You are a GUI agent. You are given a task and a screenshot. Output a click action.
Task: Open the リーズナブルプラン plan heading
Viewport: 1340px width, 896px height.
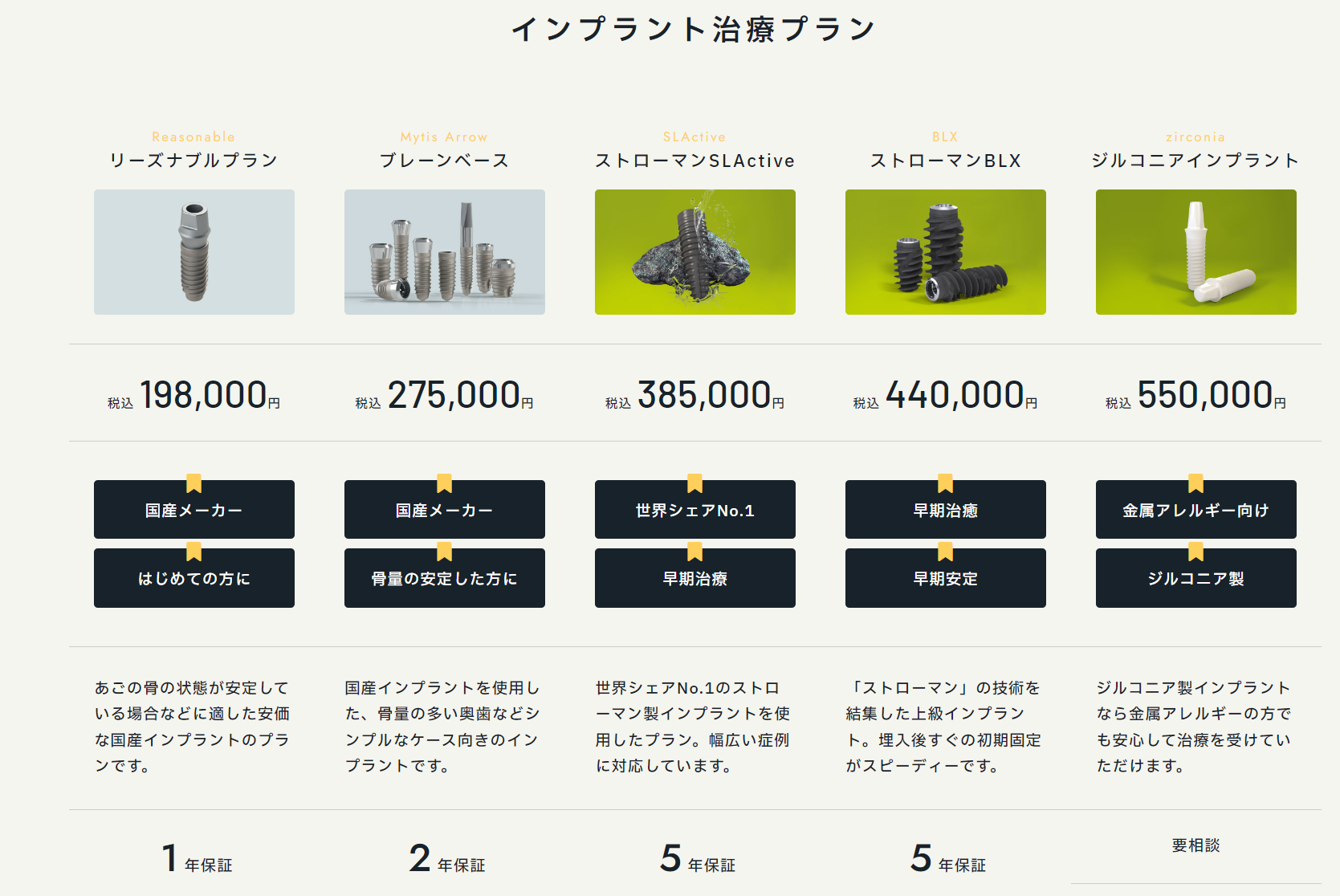(193, 160)
